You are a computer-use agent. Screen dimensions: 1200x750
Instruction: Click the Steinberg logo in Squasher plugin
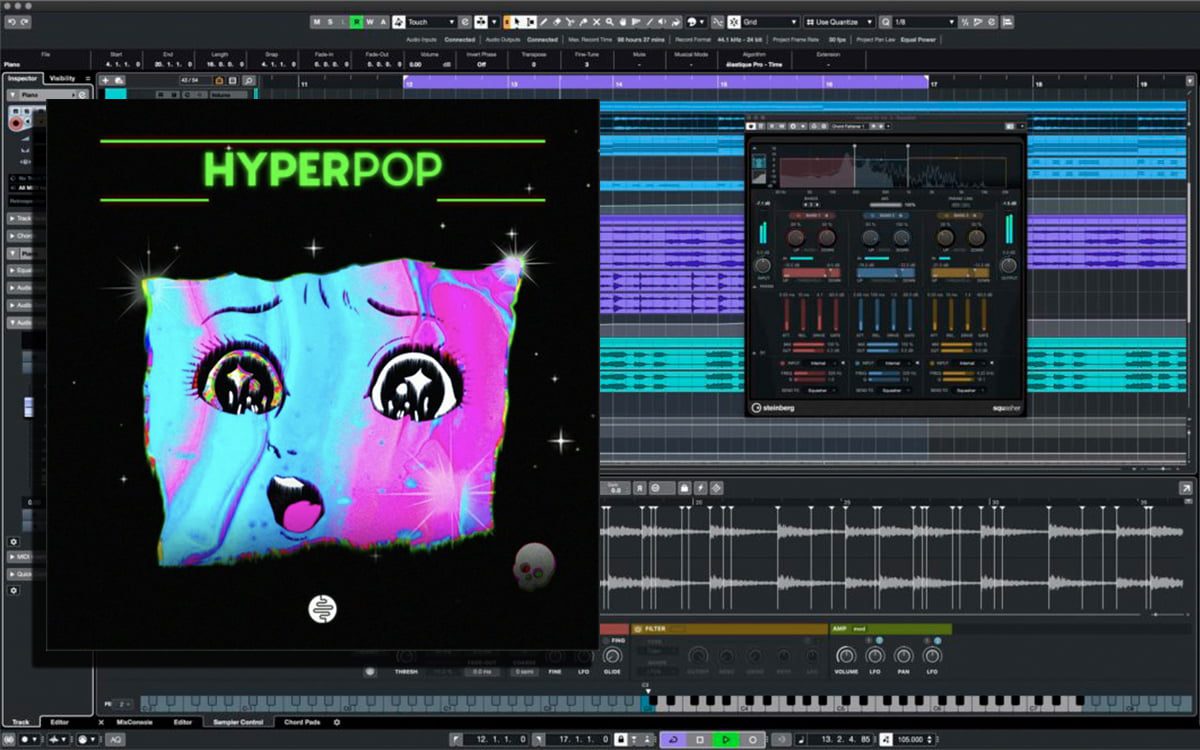click(x=775, y=407)
